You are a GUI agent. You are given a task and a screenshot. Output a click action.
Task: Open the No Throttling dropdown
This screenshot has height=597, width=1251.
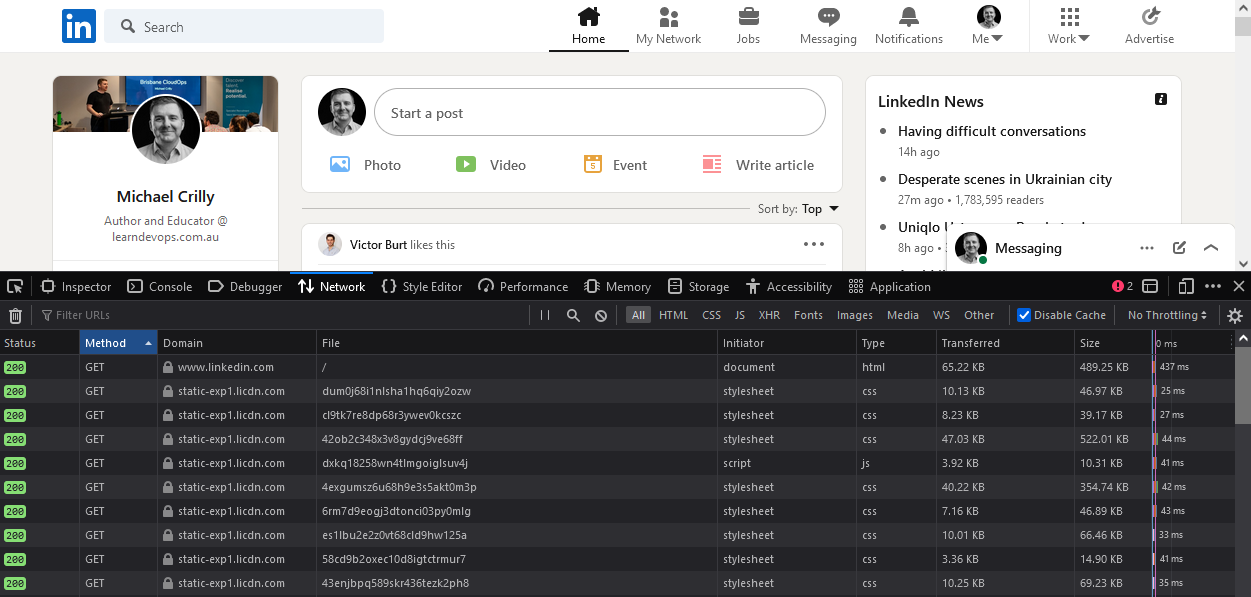[1166, 314]
